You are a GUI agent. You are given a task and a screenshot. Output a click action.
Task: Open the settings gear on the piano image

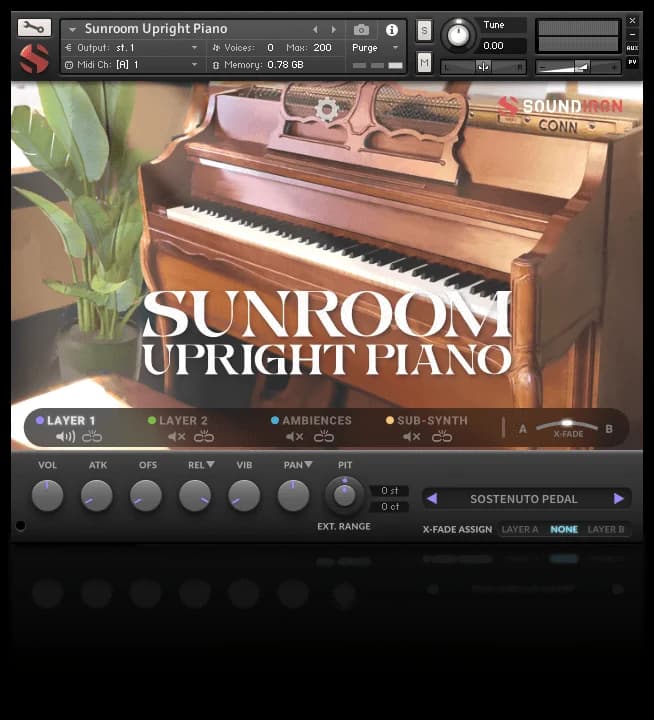click(327, 110)
